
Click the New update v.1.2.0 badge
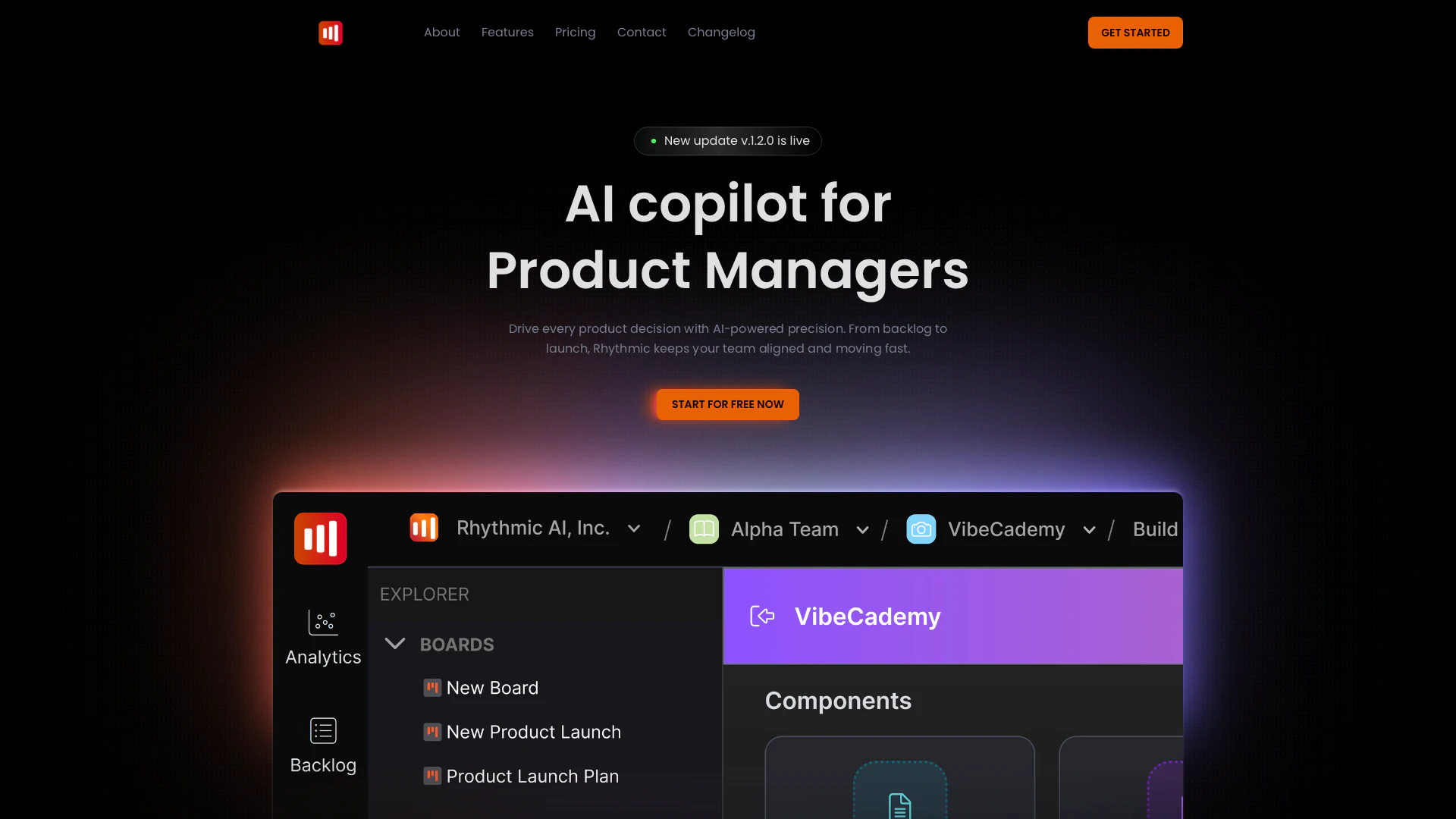click(x=728, y=141)
